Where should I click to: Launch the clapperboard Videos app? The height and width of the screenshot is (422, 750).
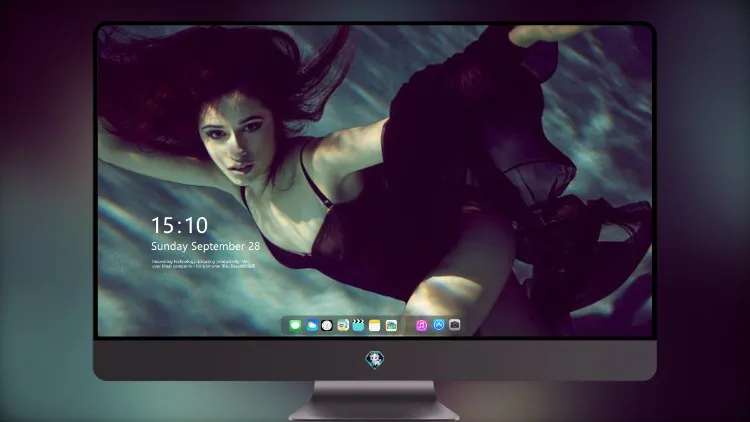coord(358,325)
